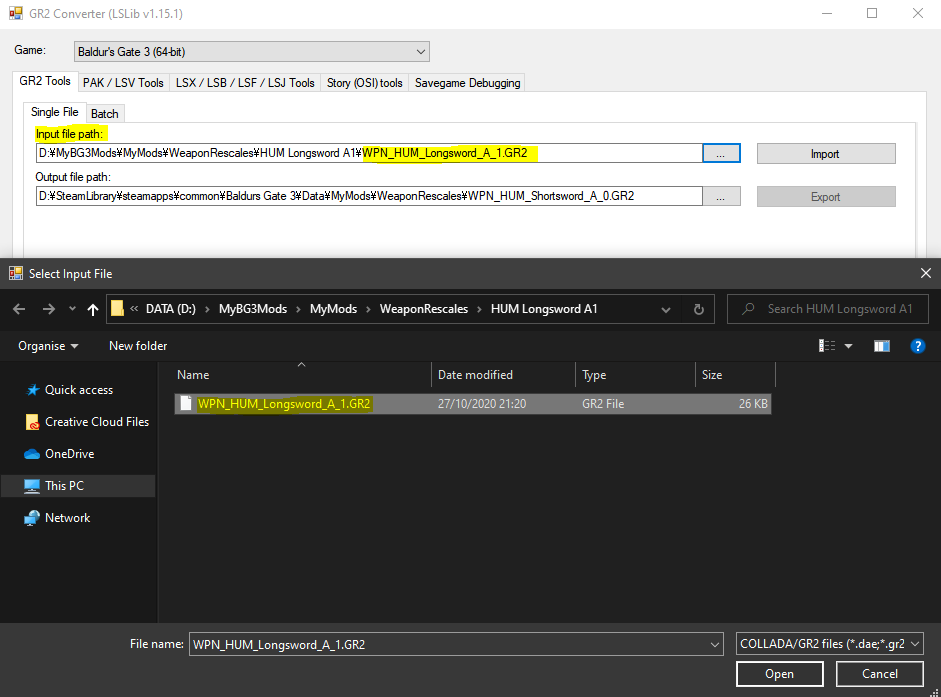The width and height of the screenshot is (941, 697).
Task: Open recent locations dropdown arrow
Action: coord(72,309)
